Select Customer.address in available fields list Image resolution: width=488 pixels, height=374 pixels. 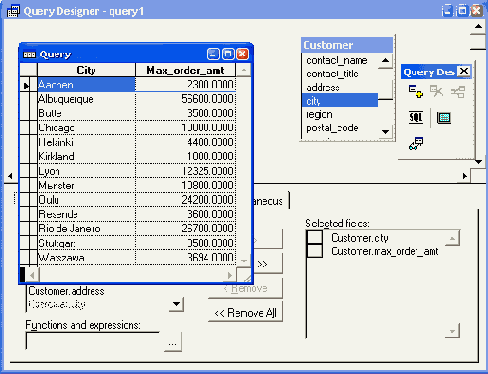click(x=66, y=291)
